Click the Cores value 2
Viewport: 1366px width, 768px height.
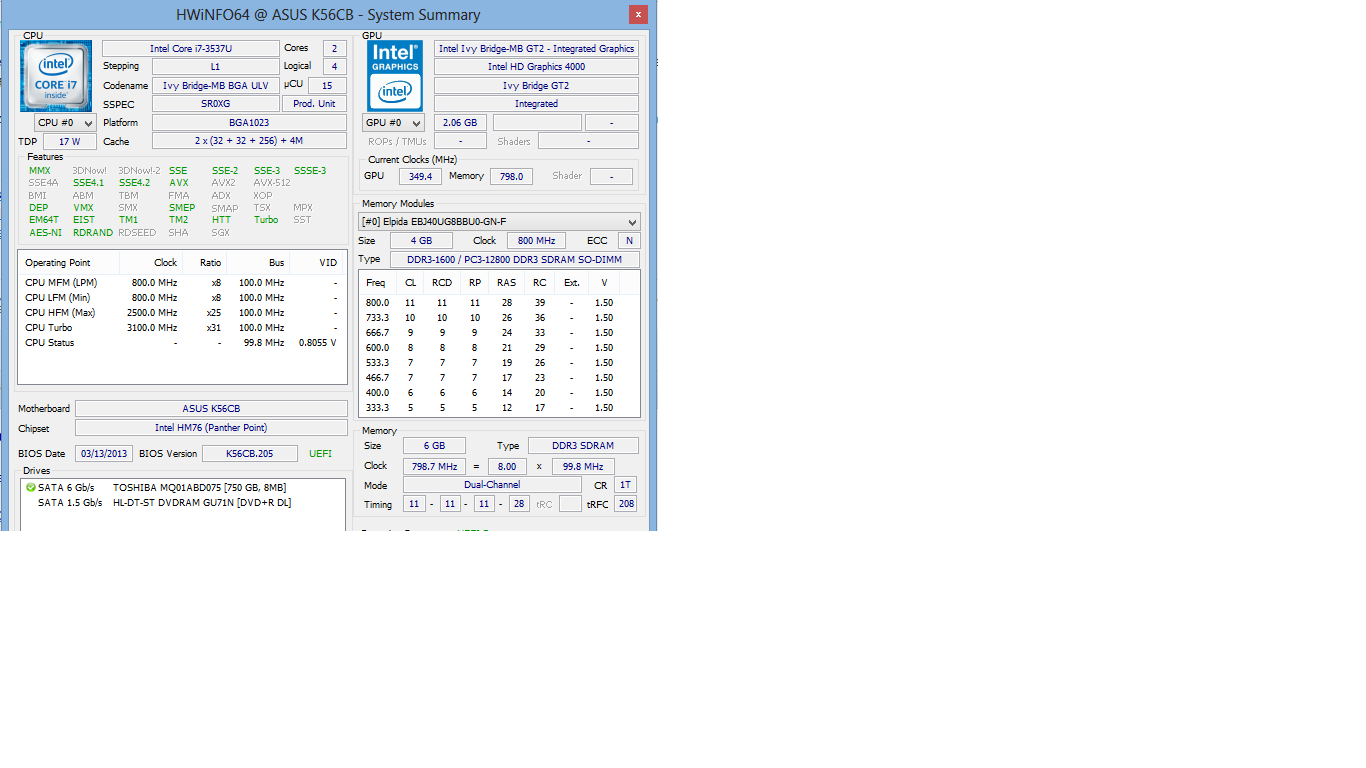tap(333, 48)
